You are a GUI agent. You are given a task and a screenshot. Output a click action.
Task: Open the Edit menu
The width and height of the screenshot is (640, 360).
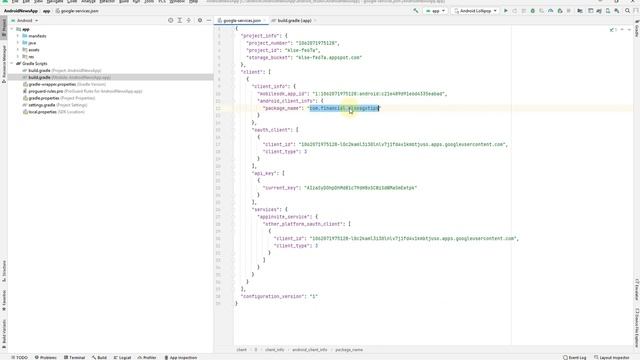(x=26, y=2)
